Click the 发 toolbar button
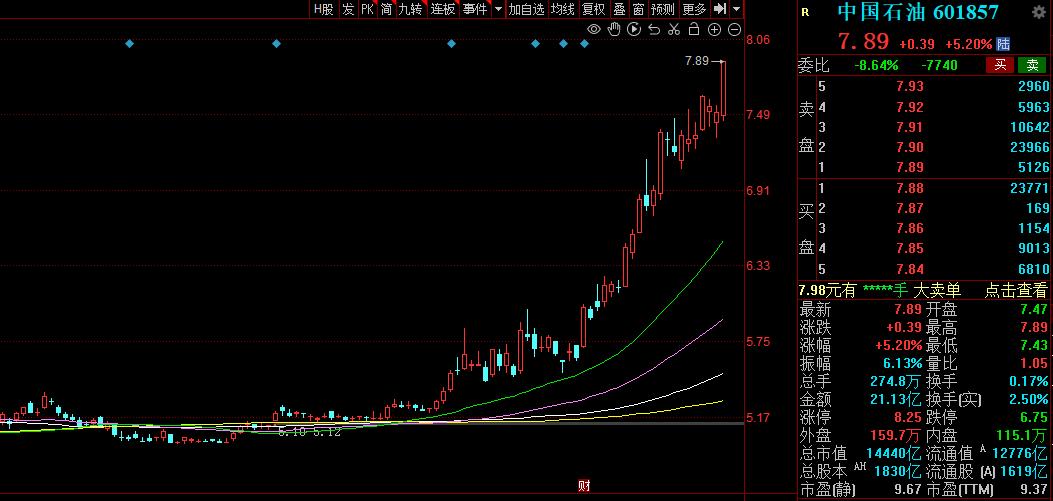Viewport: 1053px width, 501px height. click(x=348, y=9)
